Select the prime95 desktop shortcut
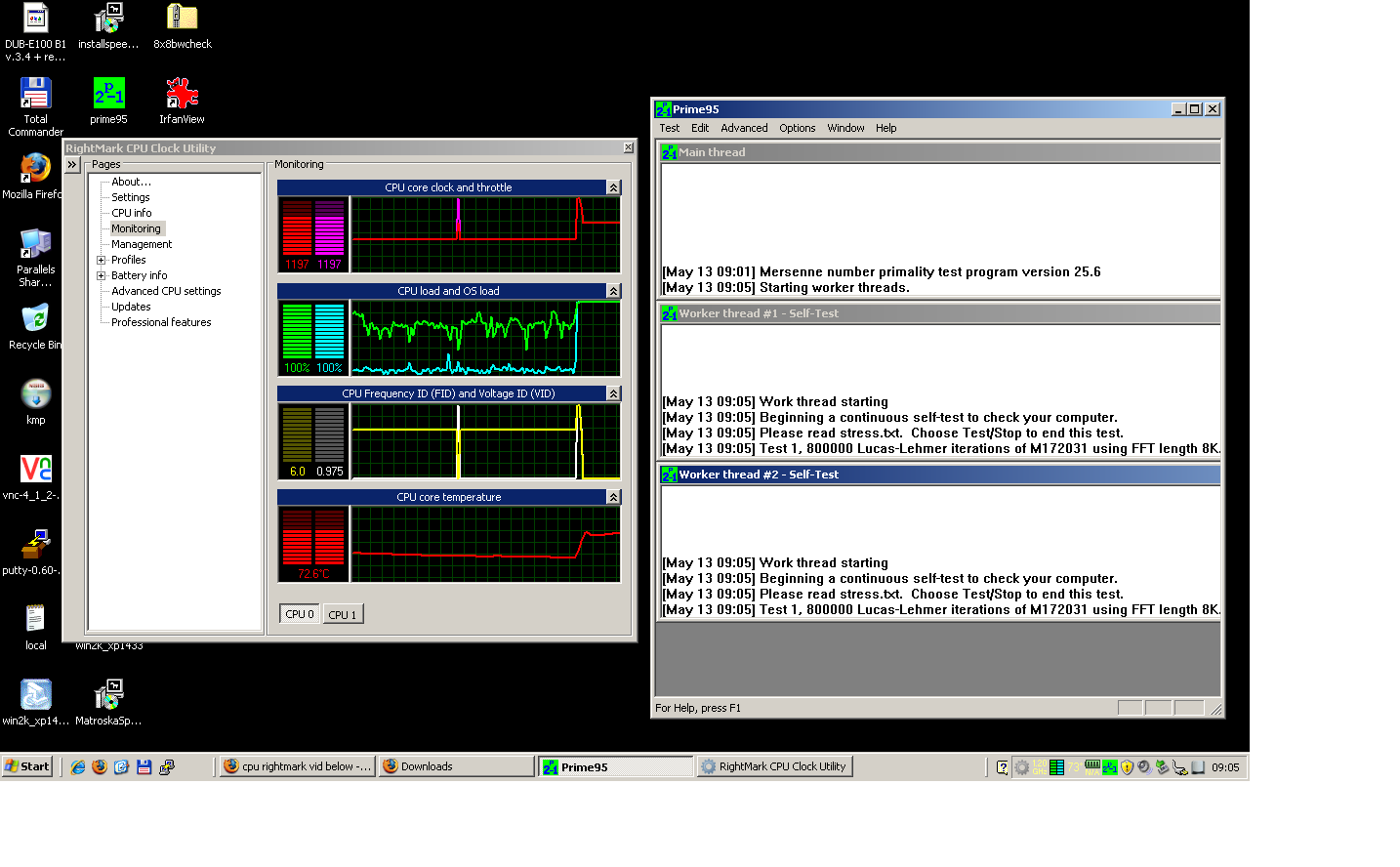Image resolution: width=1400 pixels, height=867 pixels. click(x=108, y=102)
